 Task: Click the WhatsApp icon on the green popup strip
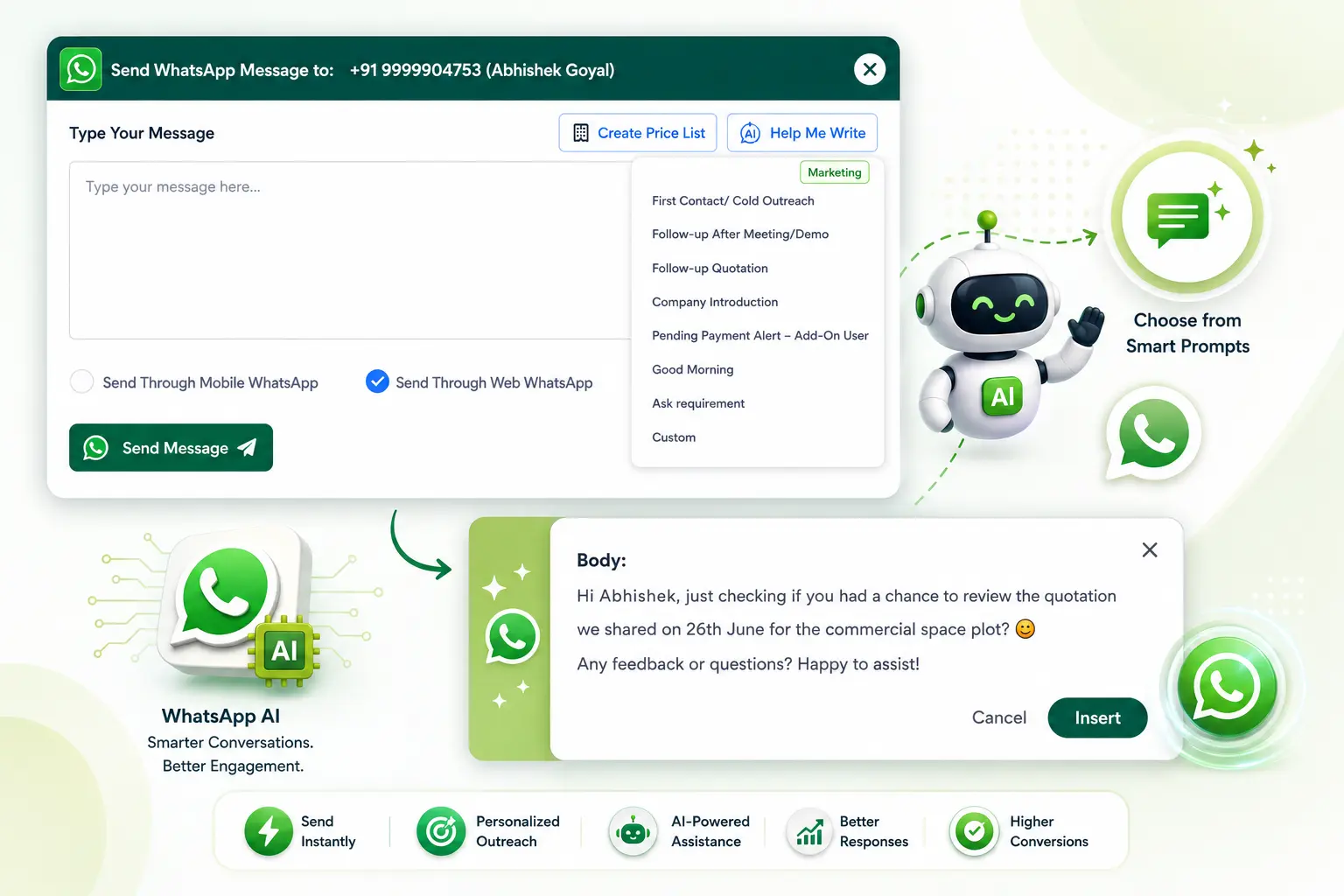coord(512,636)
